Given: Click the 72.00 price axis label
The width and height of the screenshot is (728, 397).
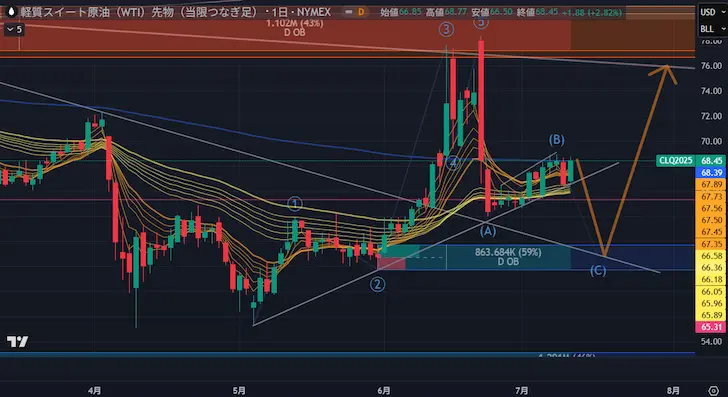Looking at the screenshot, I should point(711,116).
